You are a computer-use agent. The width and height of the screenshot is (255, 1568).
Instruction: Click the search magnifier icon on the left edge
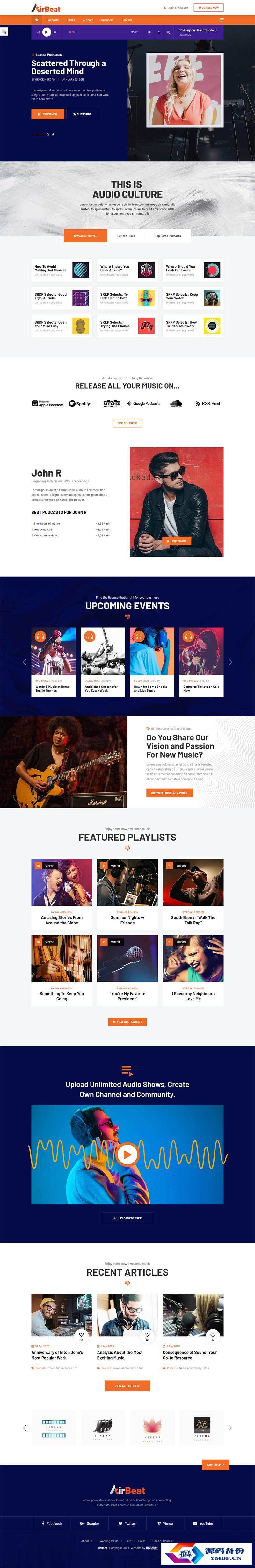[x=4, y=31]
